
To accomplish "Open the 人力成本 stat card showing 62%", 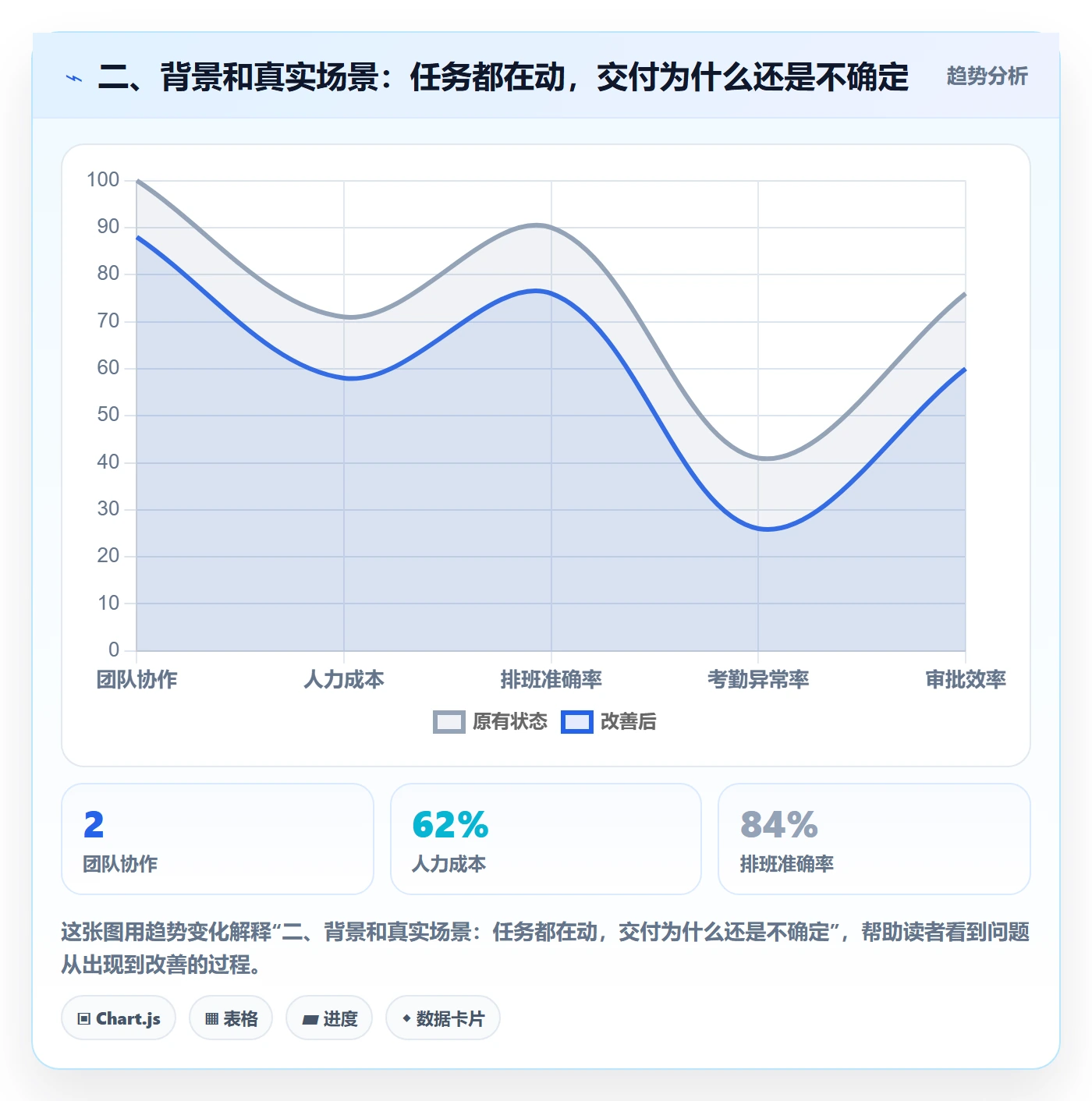I will point(546,839).
